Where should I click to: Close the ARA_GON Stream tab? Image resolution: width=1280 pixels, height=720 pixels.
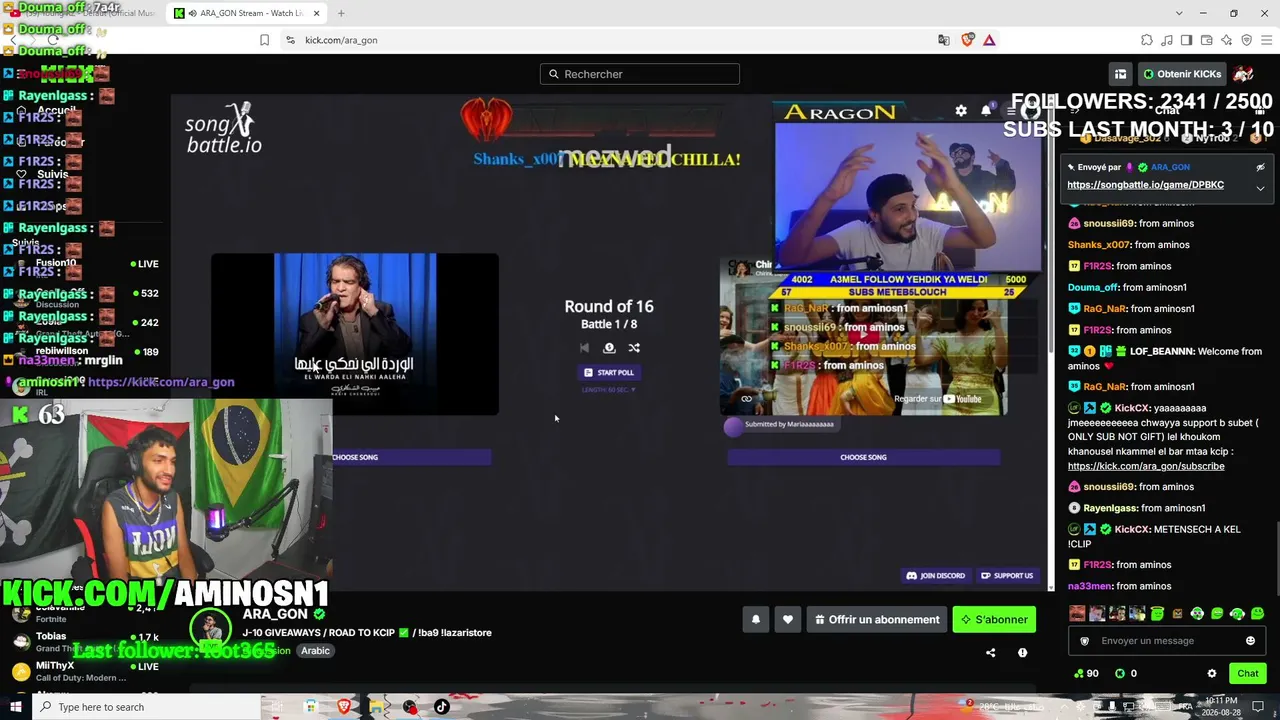[316, 13]
